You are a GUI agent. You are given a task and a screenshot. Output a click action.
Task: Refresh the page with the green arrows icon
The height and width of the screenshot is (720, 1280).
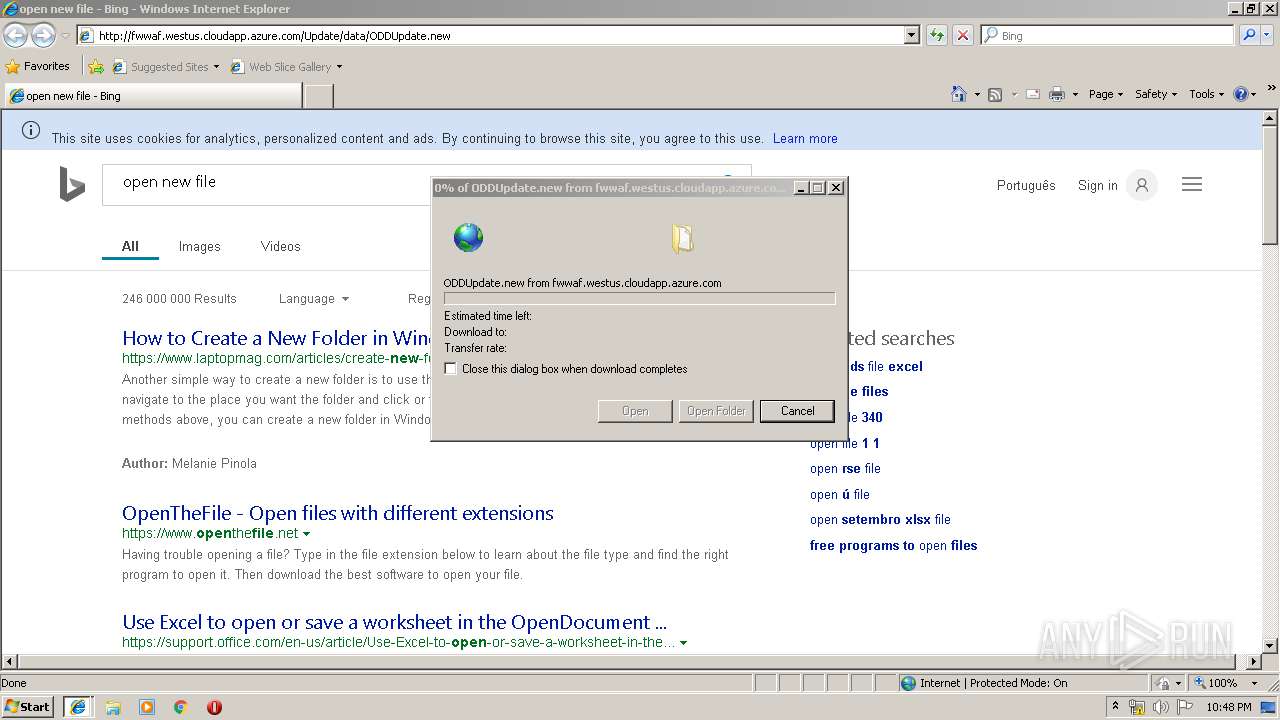[937, 35]
